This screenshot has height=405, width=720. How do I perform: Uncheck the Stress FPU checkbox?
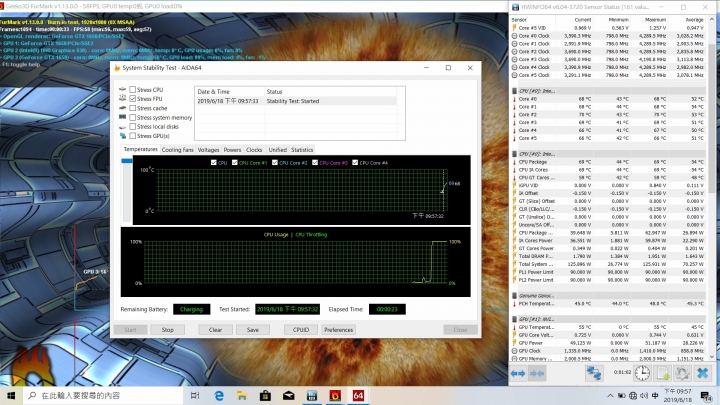[x=132, y=99]
